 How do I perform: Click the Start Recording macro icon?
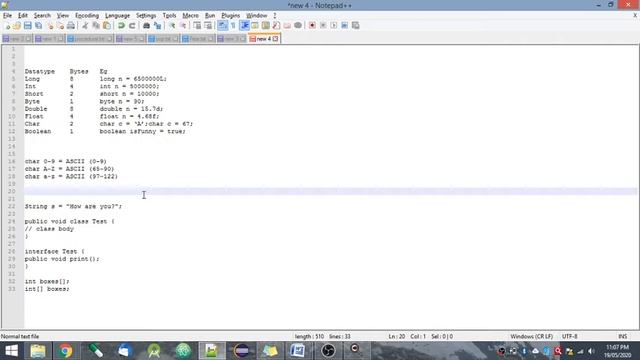coord(312,26)
